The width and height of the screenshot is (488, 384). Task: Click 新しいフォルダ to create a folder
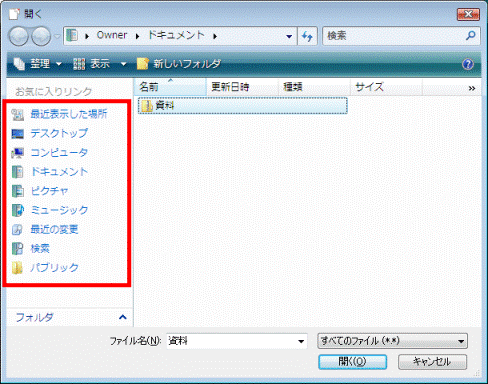point(179,63)
